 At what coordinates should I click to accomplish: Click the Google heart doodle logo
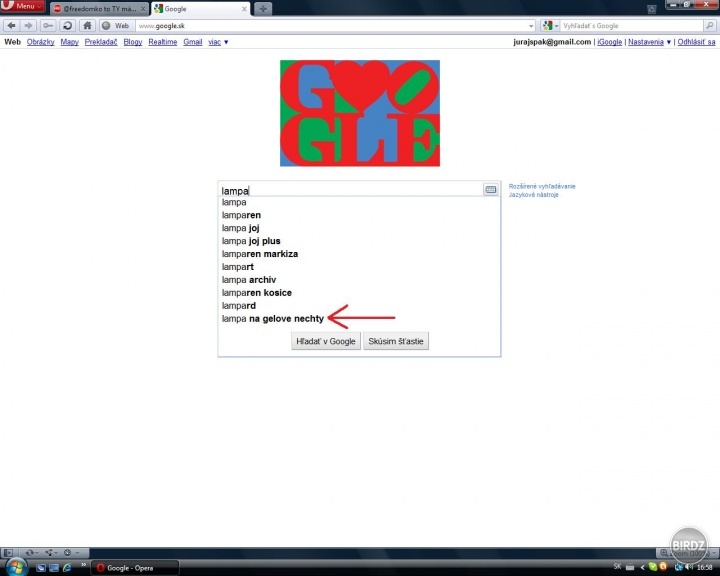point(360,113)
